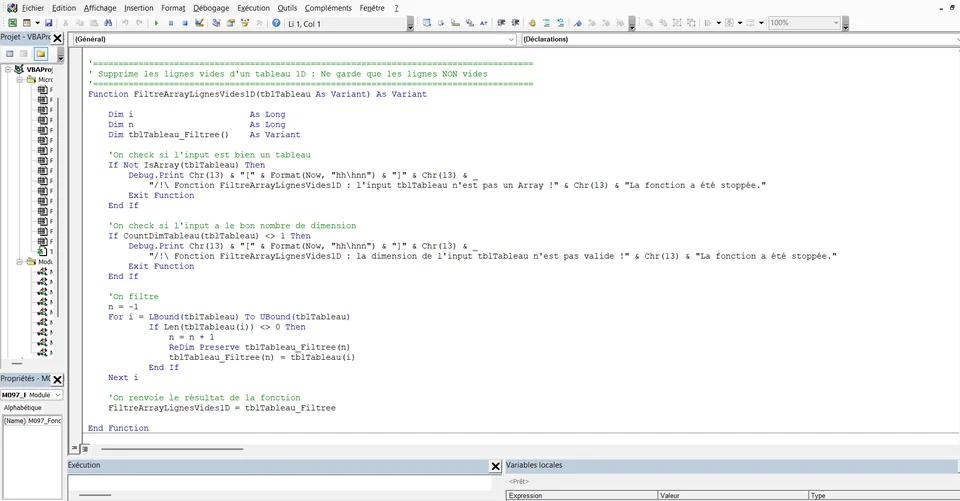Screen dimensions: 960x501
Task: Click the Valeur column header
Action: coord(733,495)
